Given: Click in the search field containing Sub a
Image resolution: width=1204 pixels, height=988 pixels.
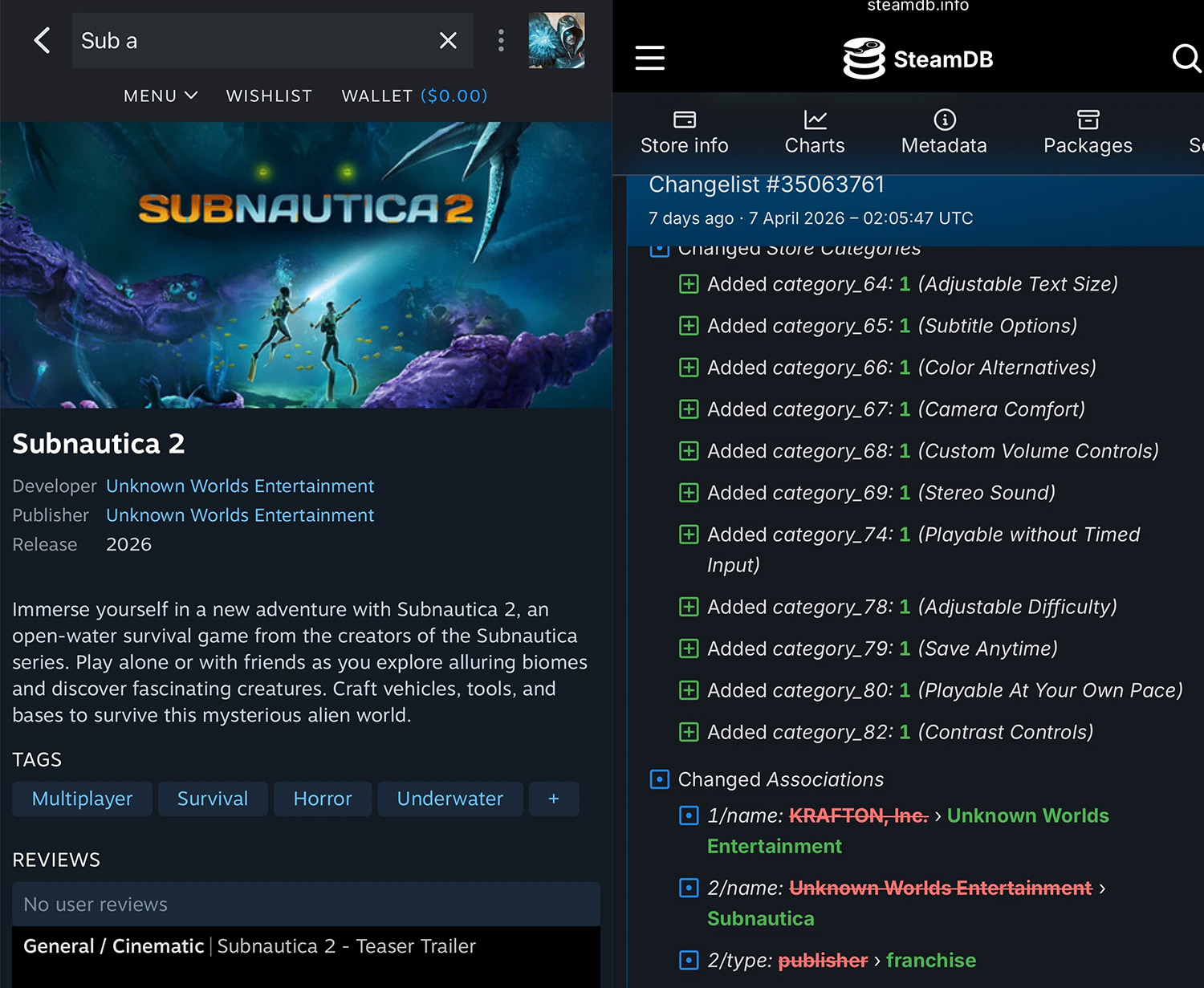Looking at the screenshot, I should (249, 40).
